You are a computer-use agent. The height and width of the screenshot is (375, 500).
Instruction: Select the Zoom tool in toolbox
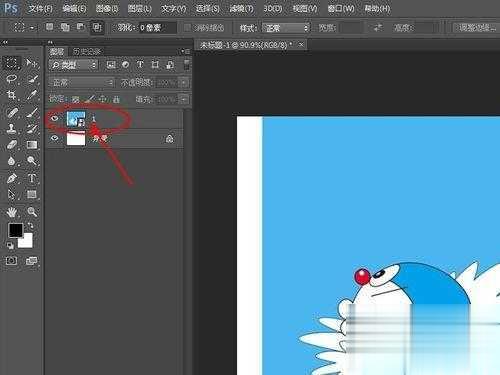tap(32, 212)
